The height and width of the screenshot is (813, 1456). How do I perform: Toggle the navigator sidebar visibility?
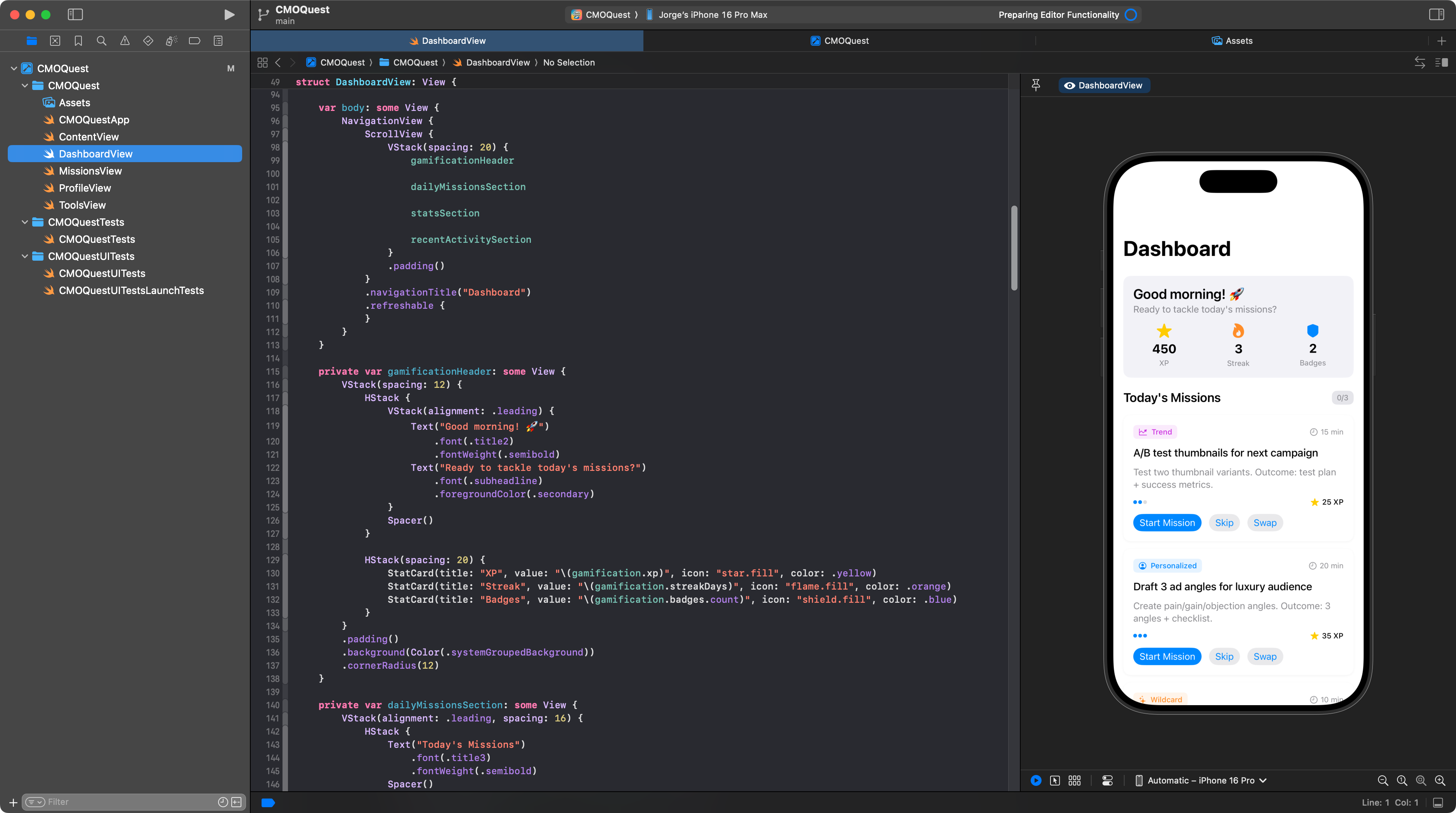point(75,15)
